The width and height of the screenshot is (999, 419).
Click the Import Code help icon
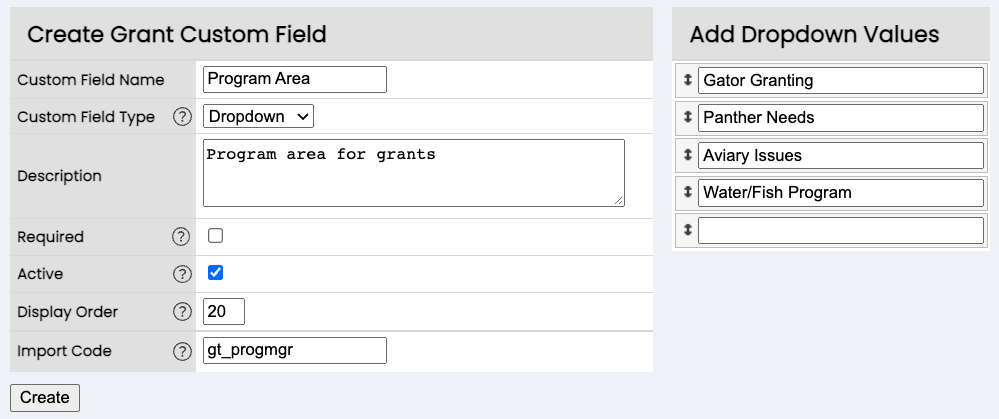[182, 351]
